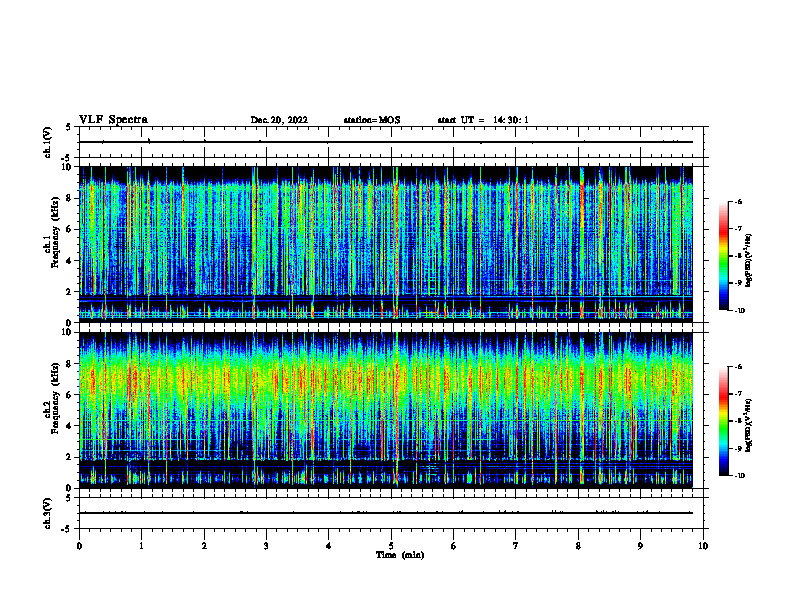Click "-7" label on ch.2 color bar
The width and height of the screenshot is (792, 612).
[738, 394]
